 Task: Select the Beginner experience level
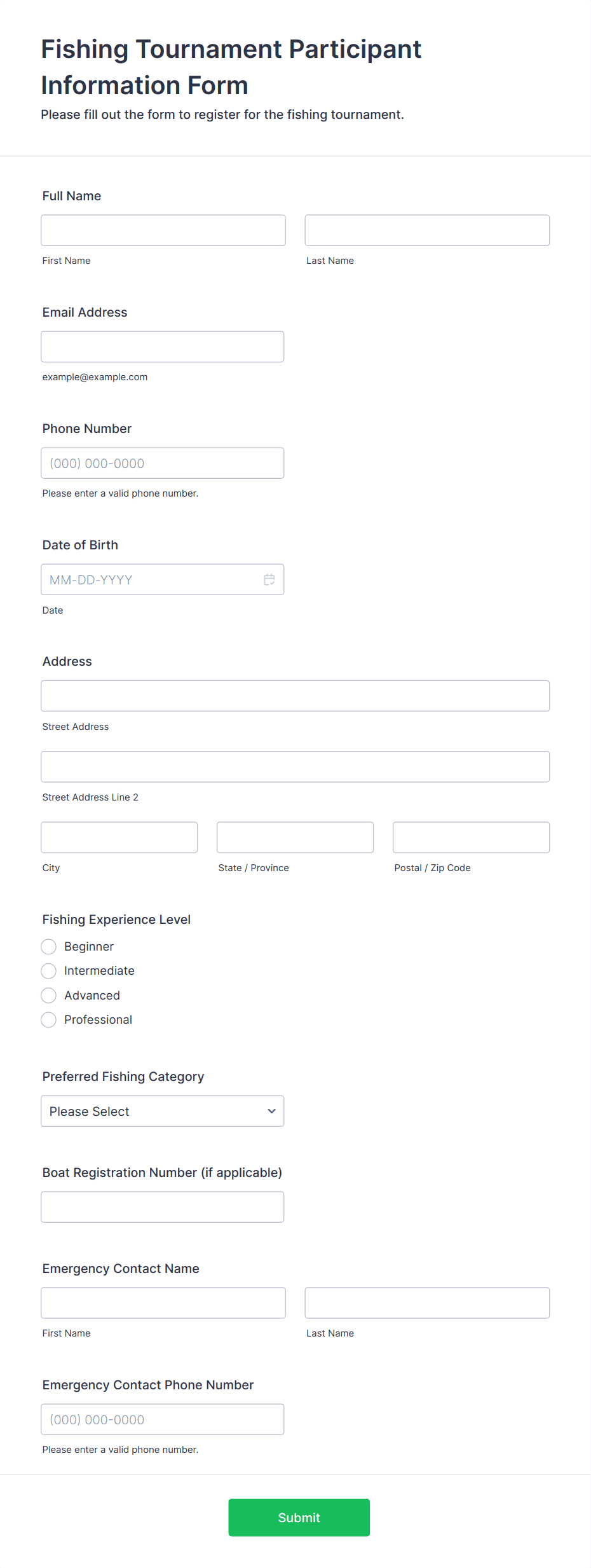[48, 947]
